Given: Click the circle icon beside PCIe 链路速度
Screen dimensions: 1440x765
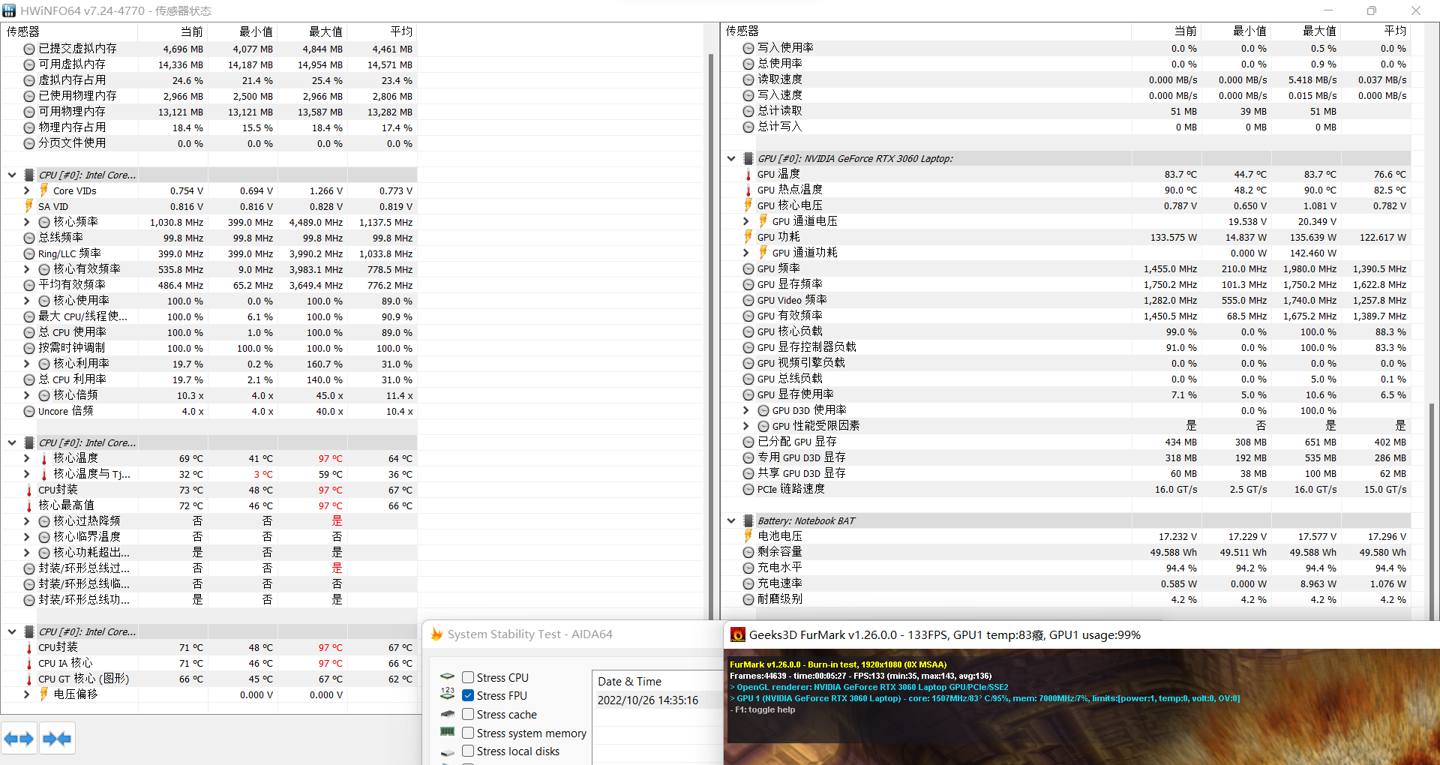Looking at the screenshot, I should coord(748,489).
